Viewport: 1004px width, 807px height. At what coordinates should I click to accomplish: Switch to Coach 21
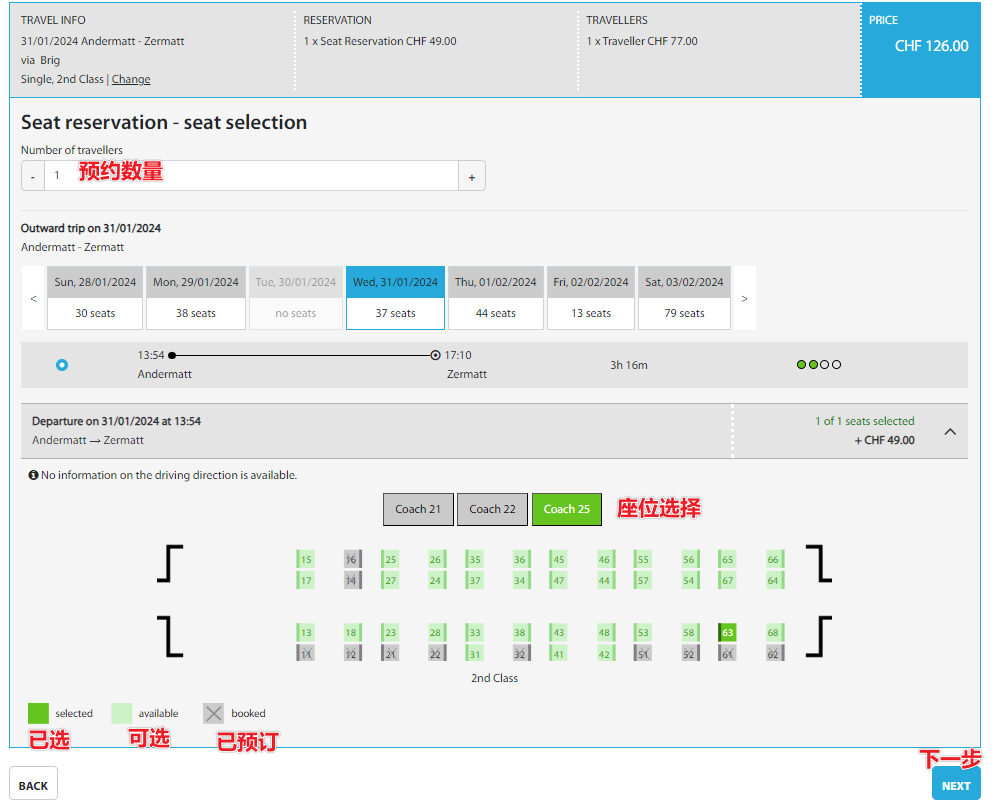tap(418, 509)
